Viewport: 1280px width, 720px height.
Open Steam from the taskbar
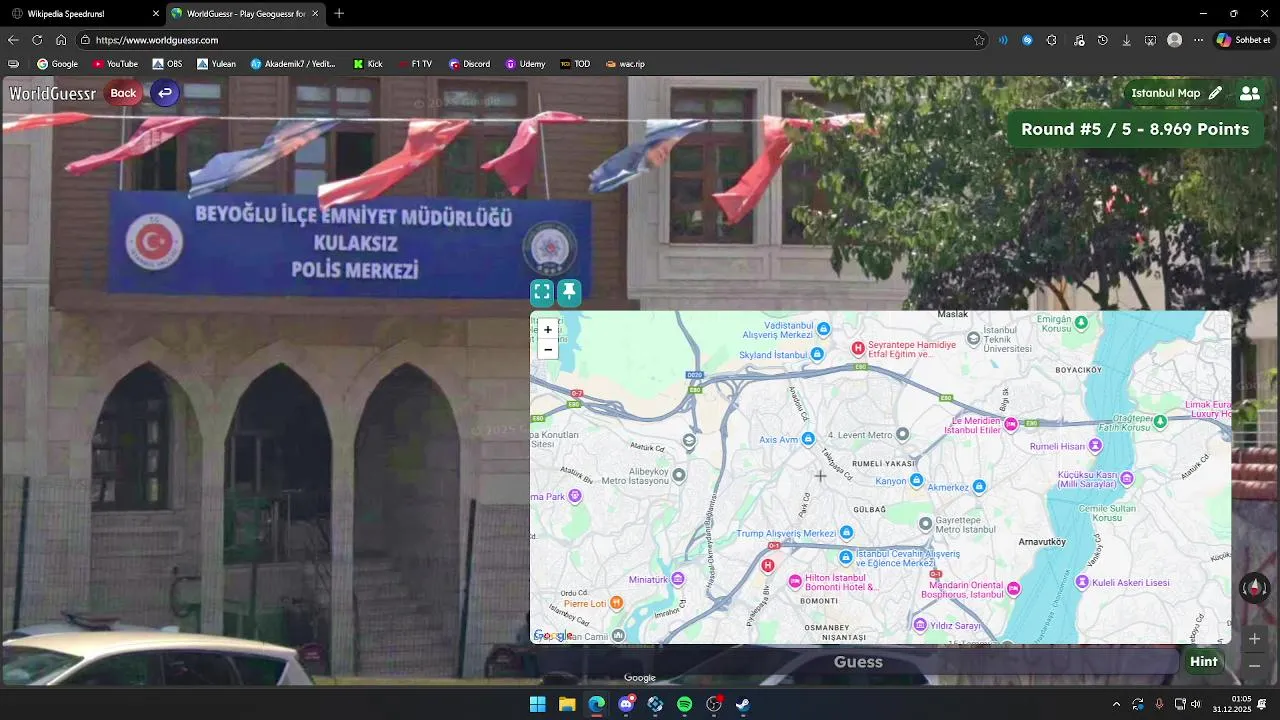point(743,704)
